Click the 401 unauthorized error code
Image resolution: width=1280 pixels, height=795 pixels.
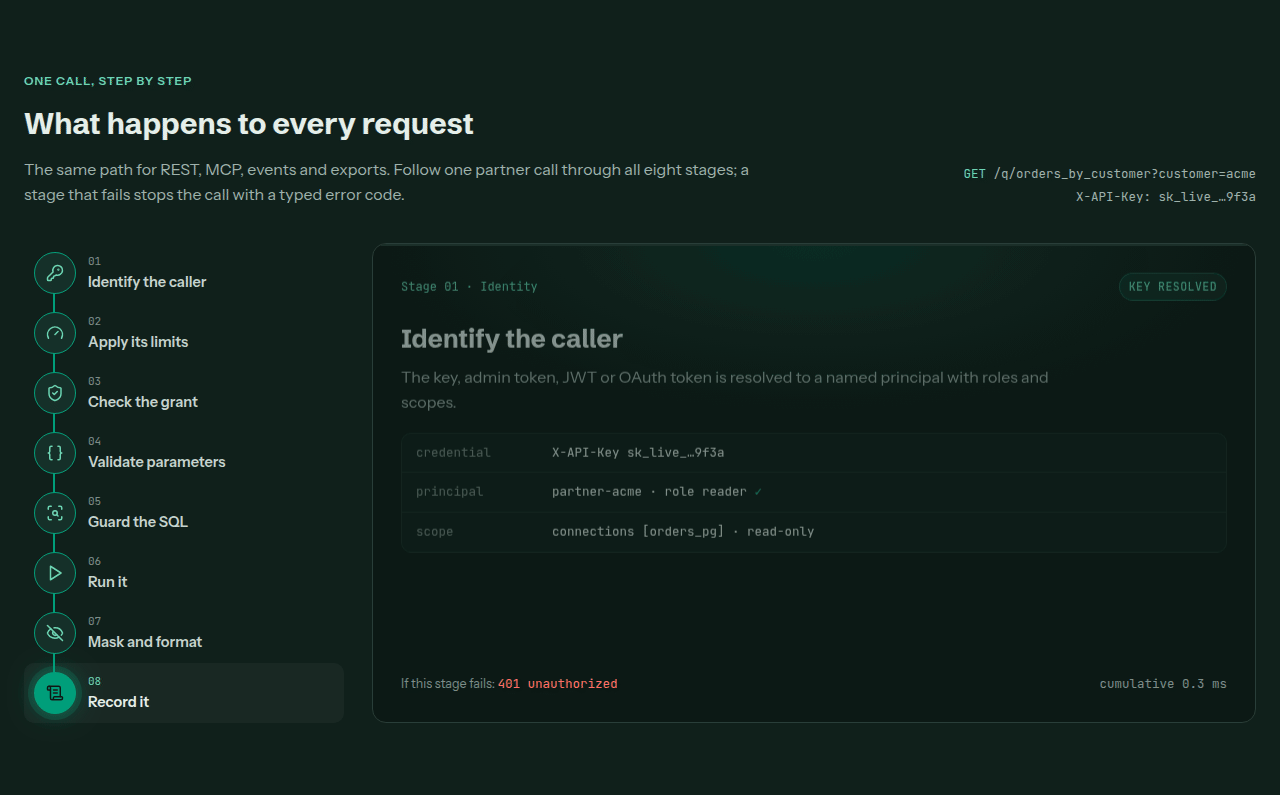click(x=557, y=684)
